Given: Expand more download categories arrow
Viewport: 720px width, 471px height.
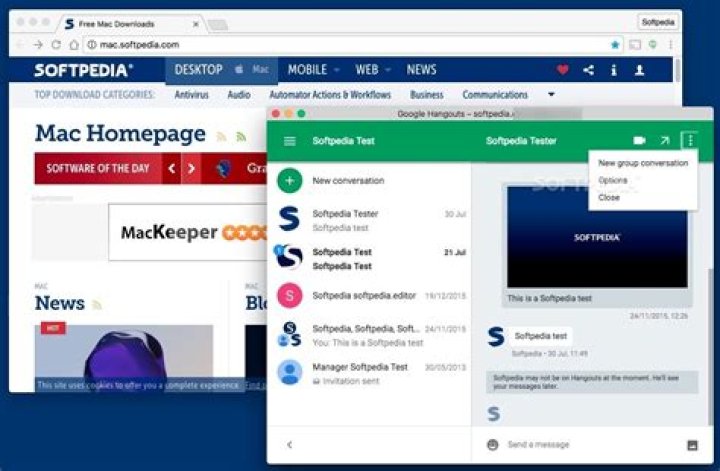Looking at the screenshot, I should click(551, 94).
